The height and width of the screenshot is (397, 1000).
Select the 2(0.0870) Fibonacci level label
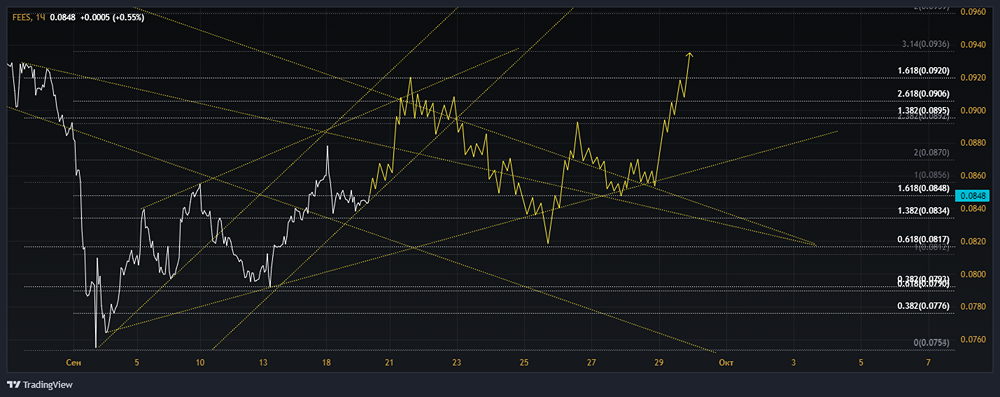[932, 153]
